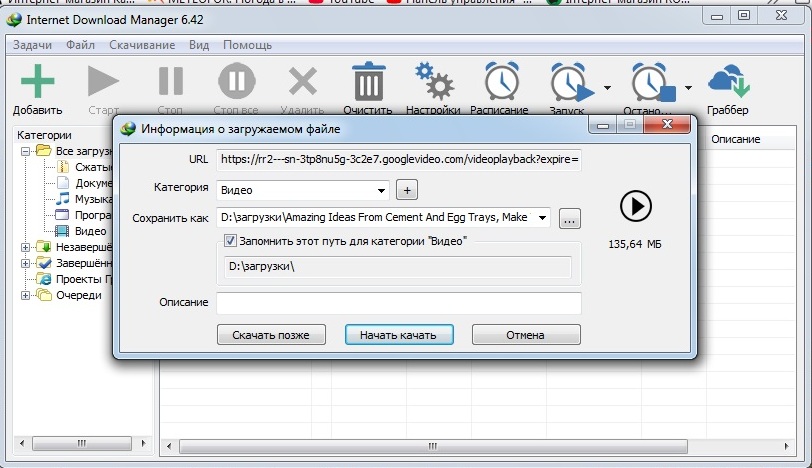
Task: Open Settings (Настройки) gears icon
Action: tap(434, 81)
